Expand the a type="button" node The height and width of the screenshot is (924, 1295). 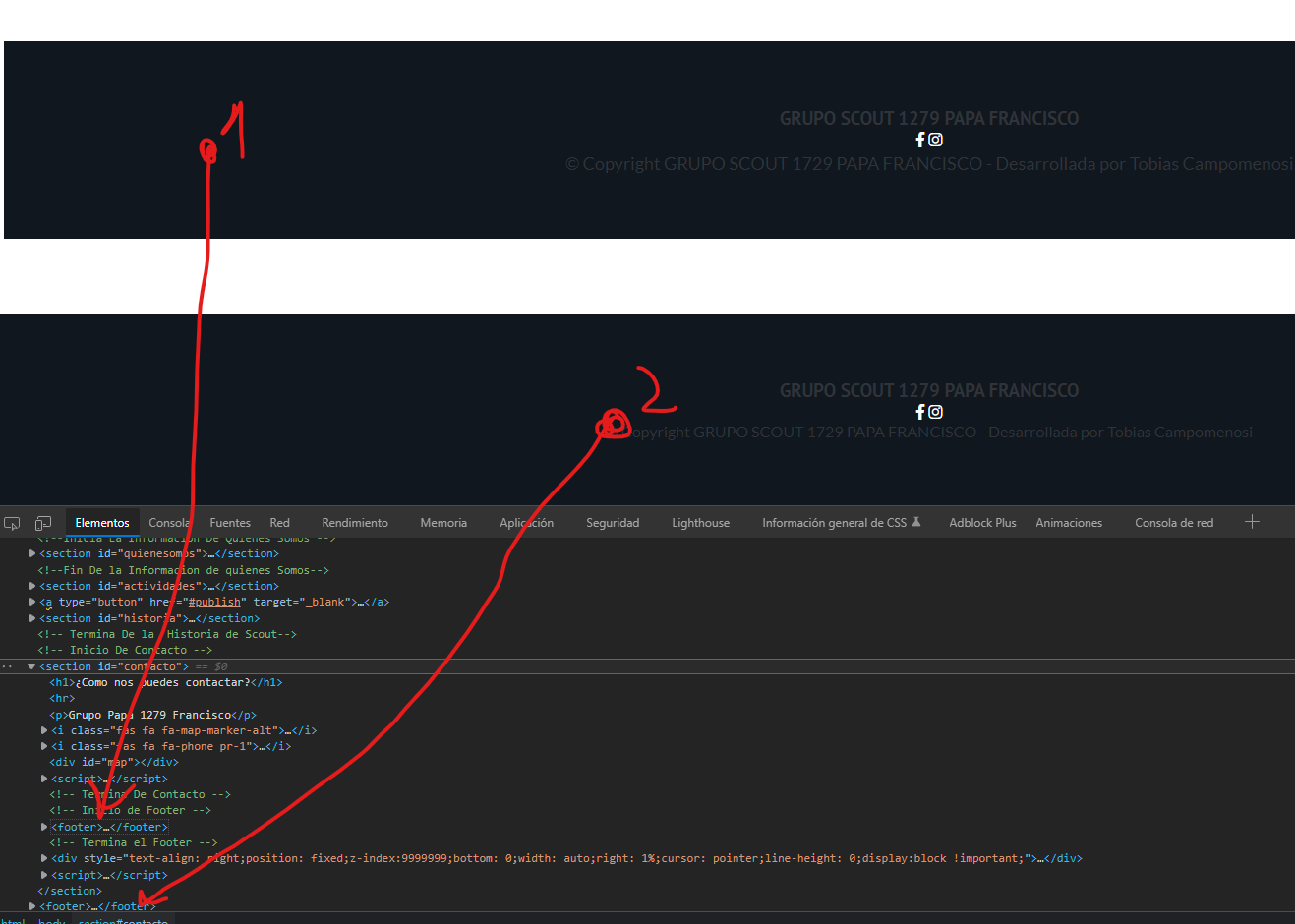click(32, 602)
